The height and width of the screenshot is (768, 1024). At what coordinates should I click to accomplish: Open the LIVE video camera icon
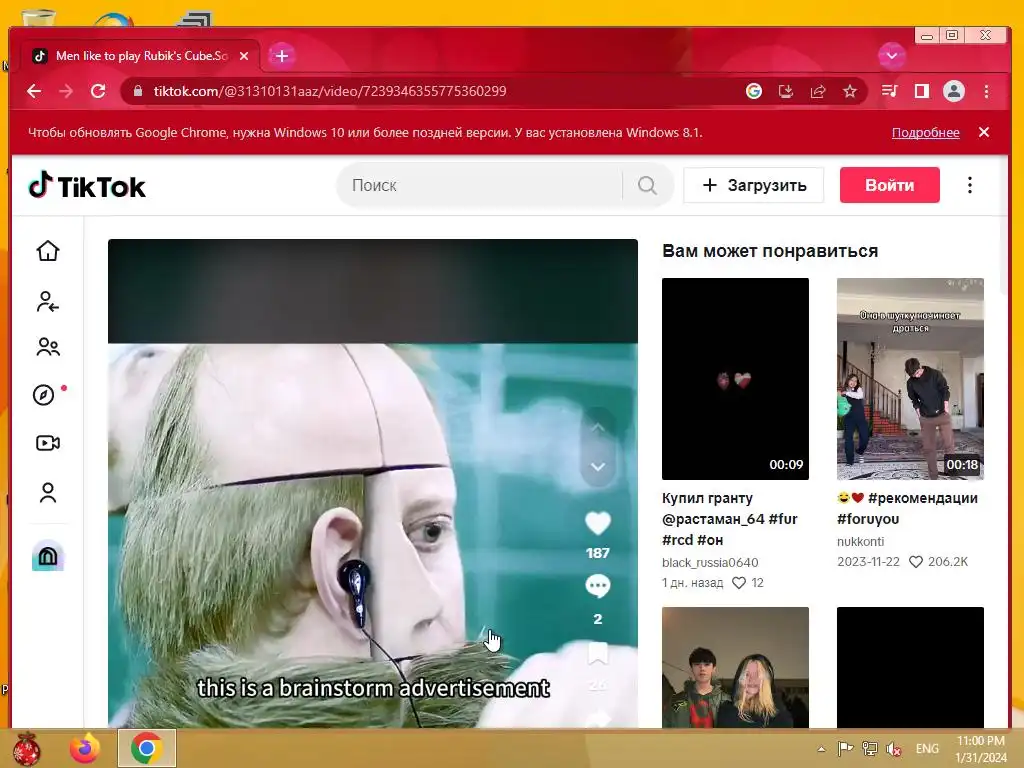click(48, 443)
